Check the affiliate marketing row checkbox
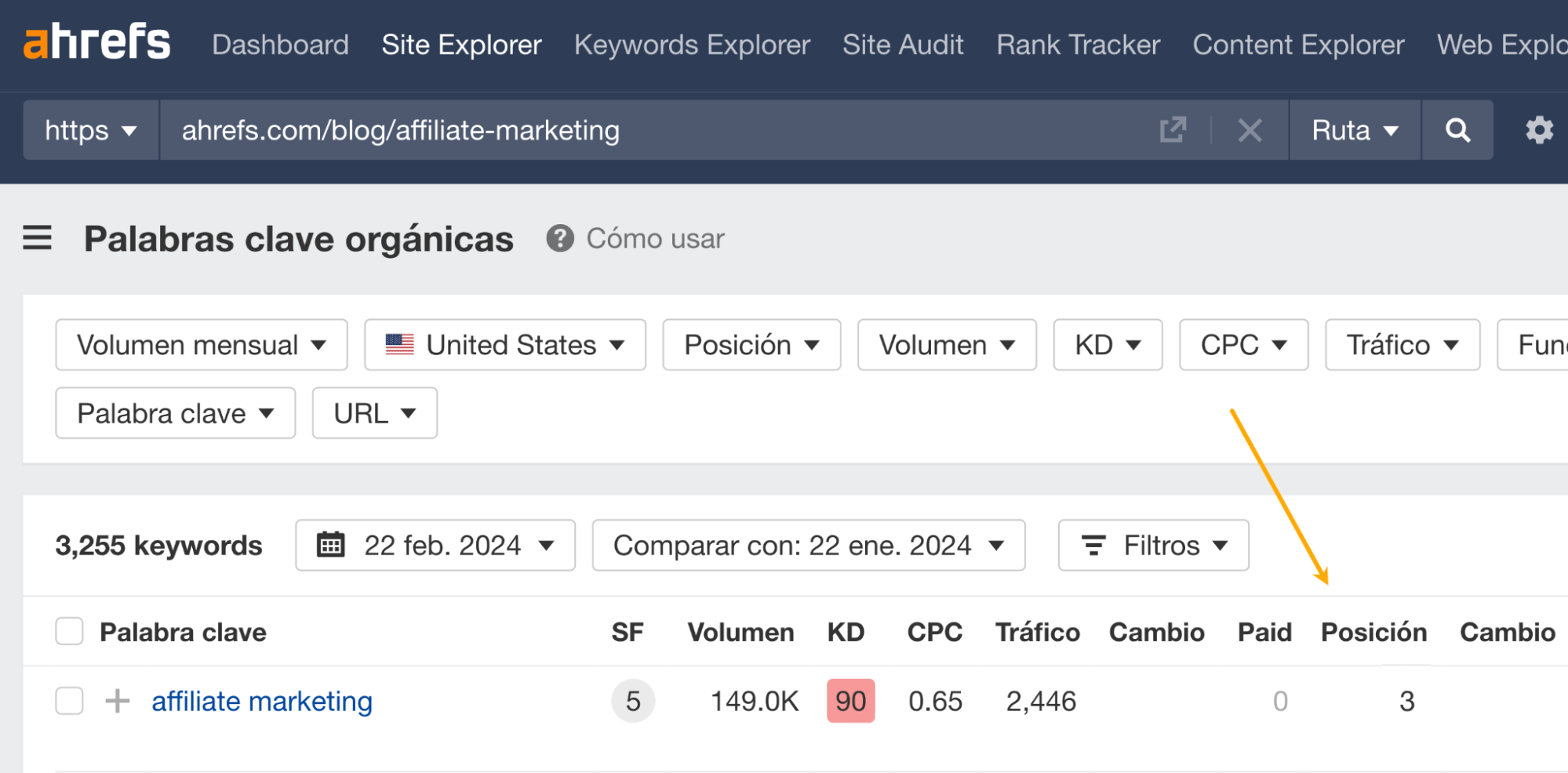 point(69,700)
